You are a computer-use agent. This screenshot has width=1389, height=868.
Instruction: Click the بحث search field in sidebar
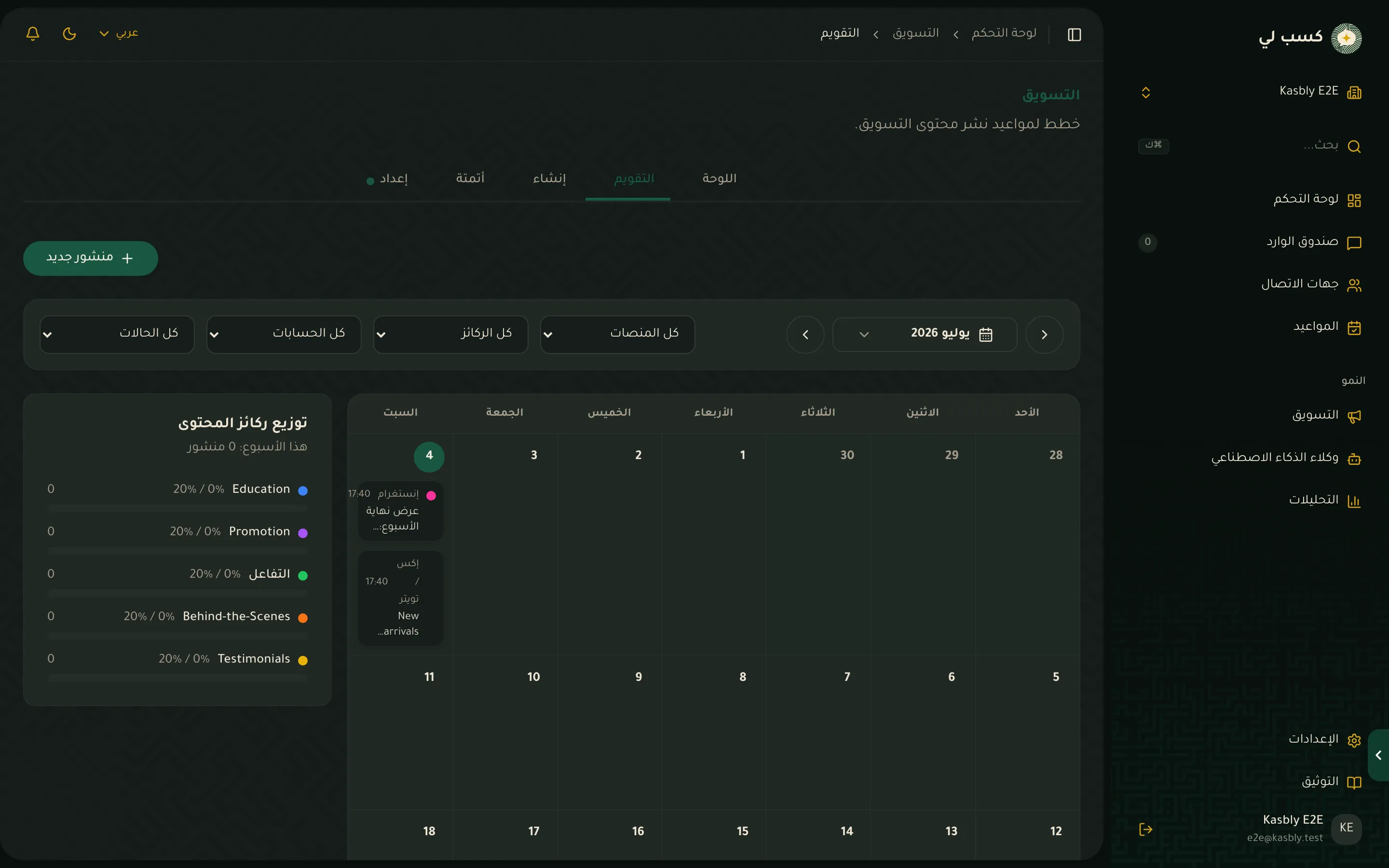coord(1251,146)
